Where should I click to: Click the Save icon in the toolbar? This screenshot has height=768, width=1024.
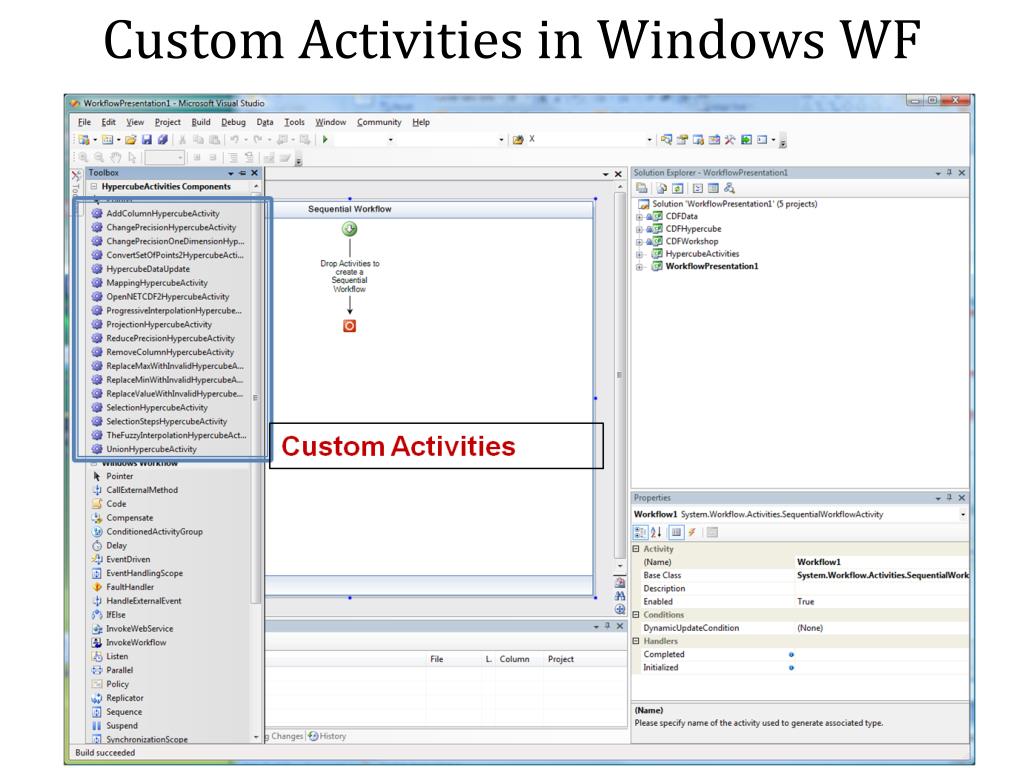pyautogui.click(x=147, y=139)
